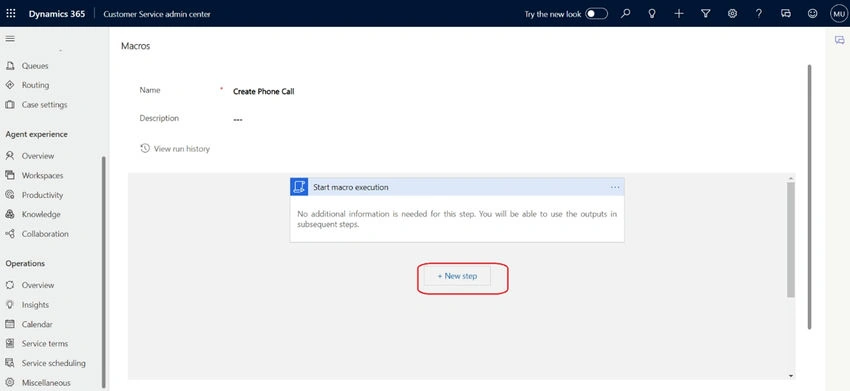Collapse the hamburger site map menu
850x391 pixels.
point(10,39)
